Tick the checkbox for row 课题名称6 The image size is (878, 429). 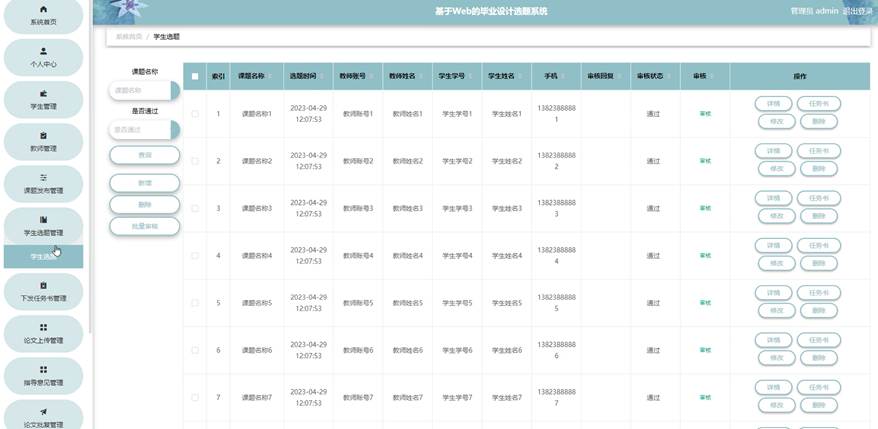click(x=195, y=350)
